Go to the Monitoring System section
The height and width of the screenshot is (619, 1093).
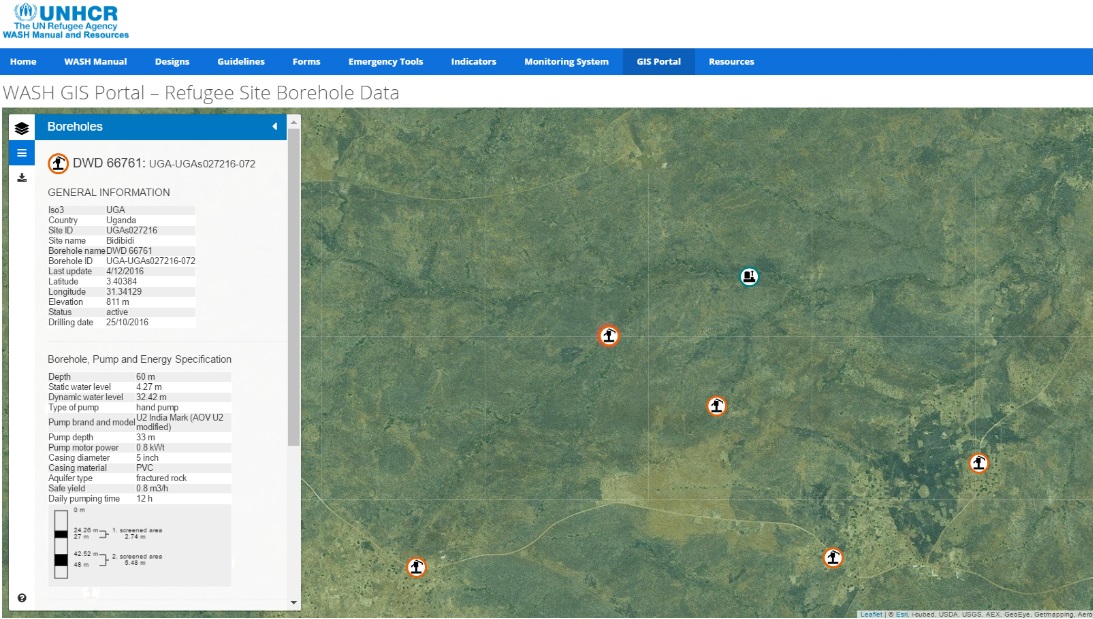pos(566,61)
